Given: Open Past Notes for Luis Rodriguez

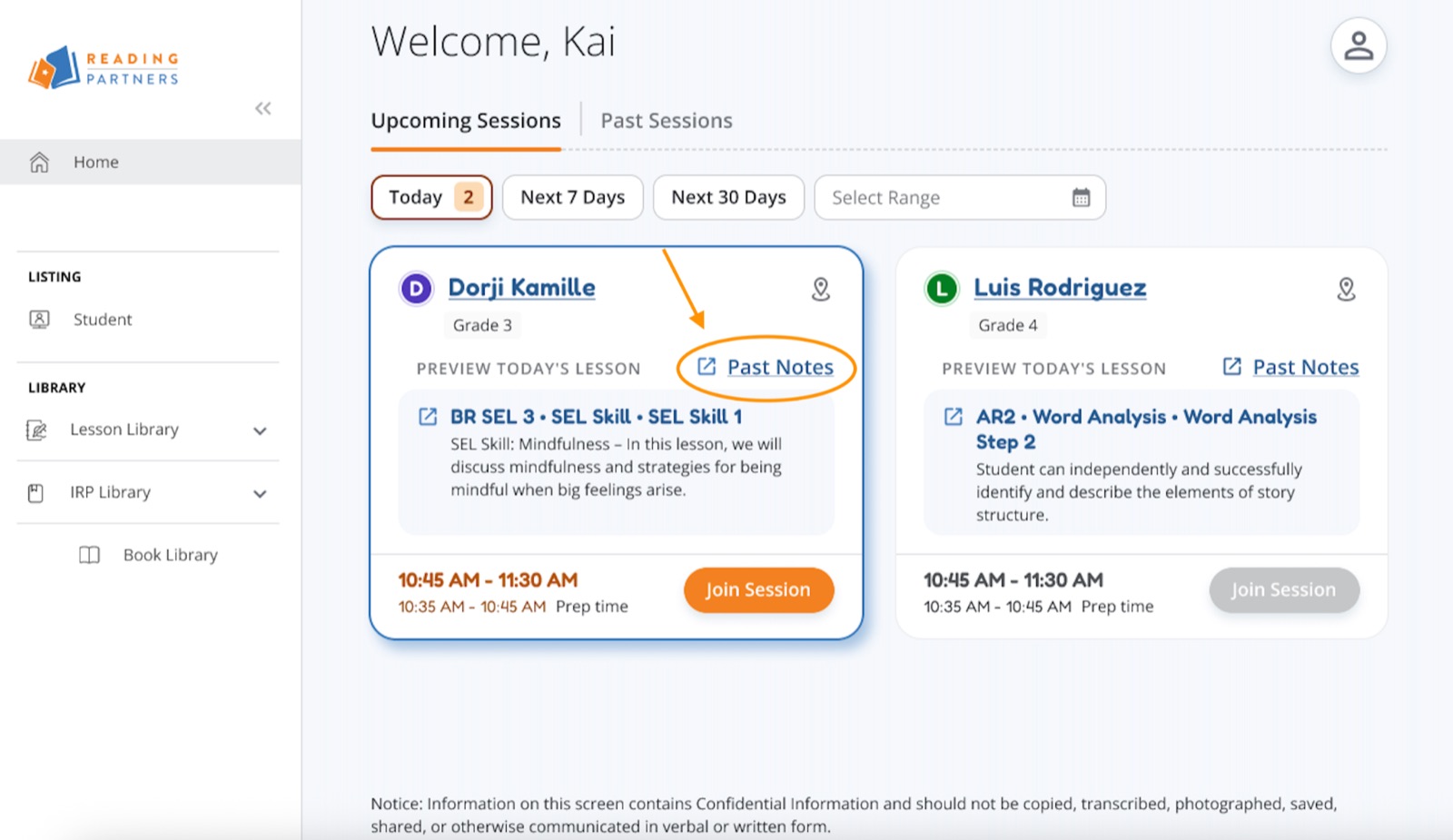Looking at the screenshot, I should point(1306,367).
